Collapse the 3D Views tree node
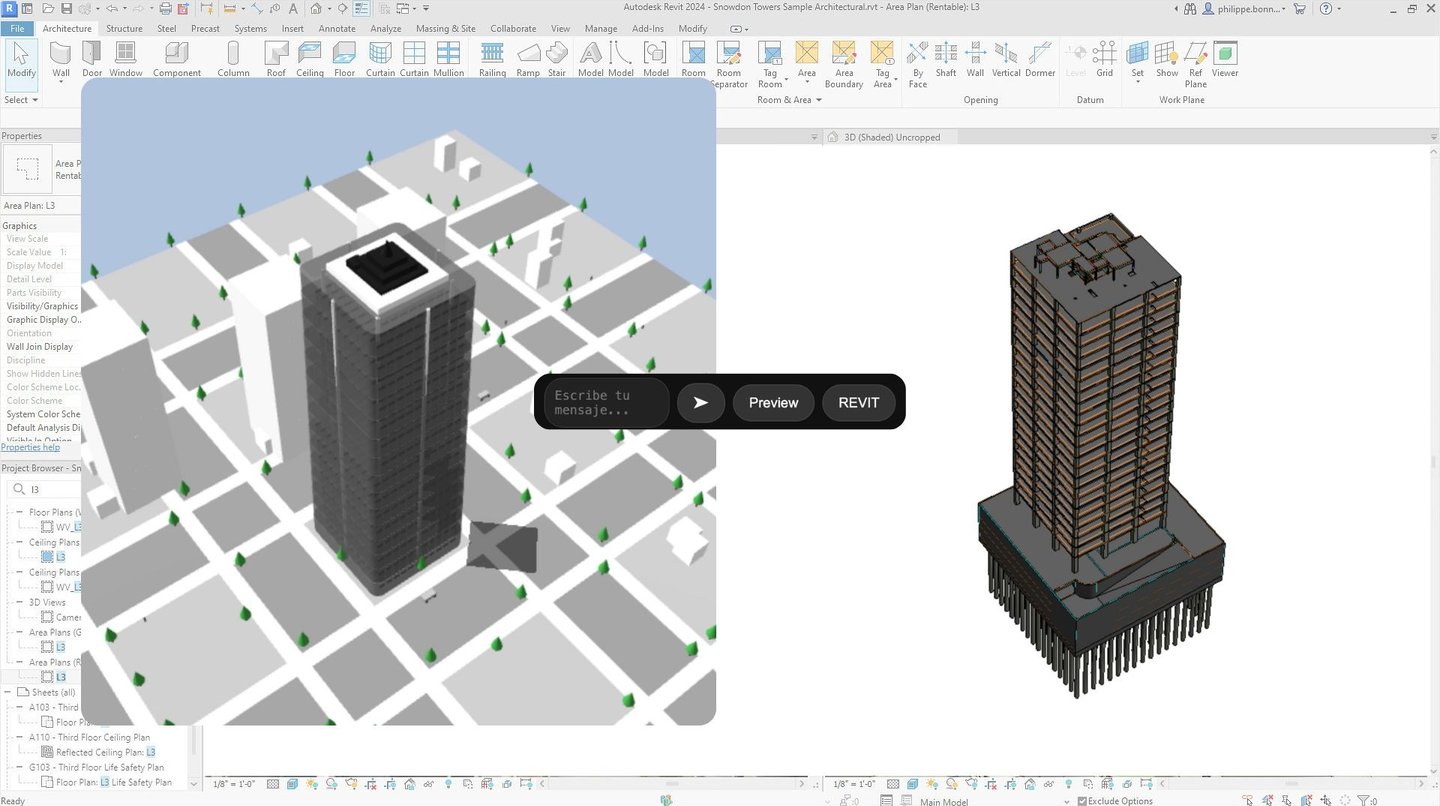Viewport: 1440px width, 806px height. (x=20, y=602)
